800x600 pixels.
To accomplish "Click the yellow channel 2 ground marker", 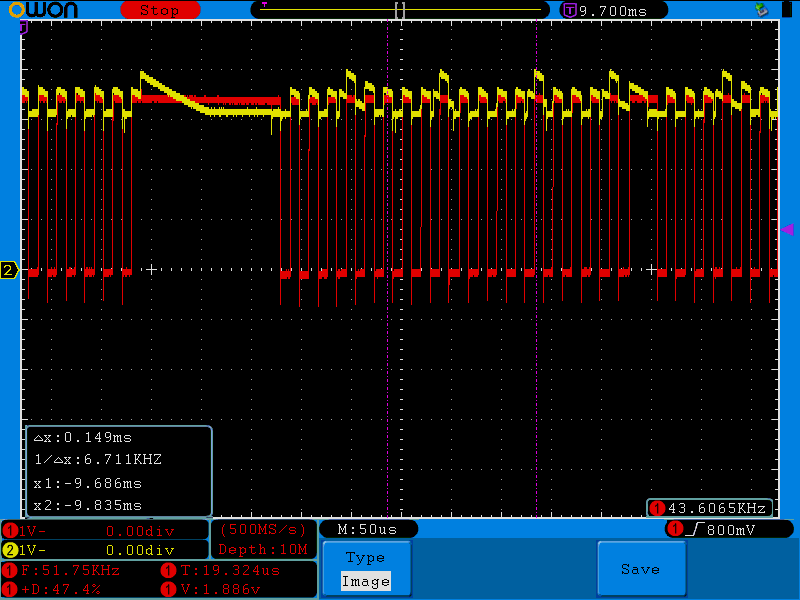I will point(9,270).
